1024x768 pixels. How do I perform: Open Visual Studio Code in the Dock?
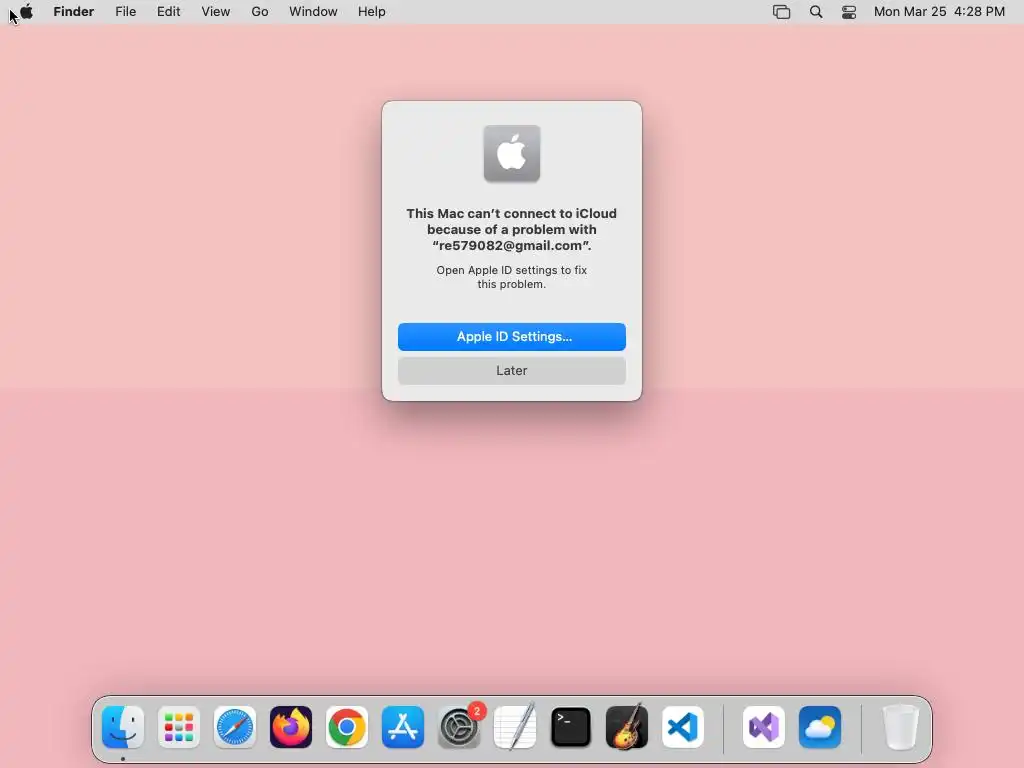pos(683,727)
